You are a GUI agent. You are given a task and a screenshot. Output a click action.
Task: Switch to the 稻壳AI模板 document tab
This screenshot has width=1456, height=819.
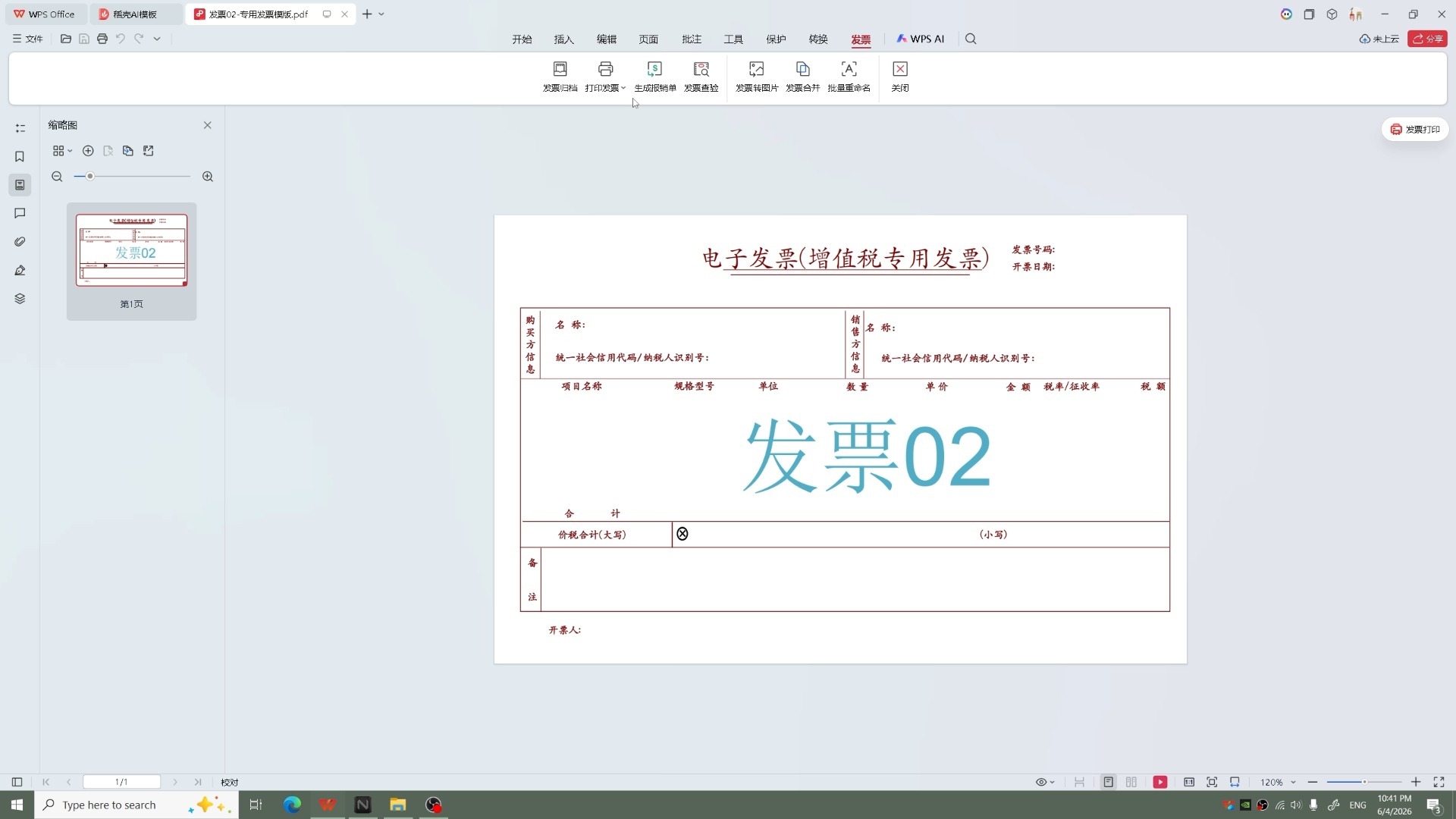pos(135,14)
